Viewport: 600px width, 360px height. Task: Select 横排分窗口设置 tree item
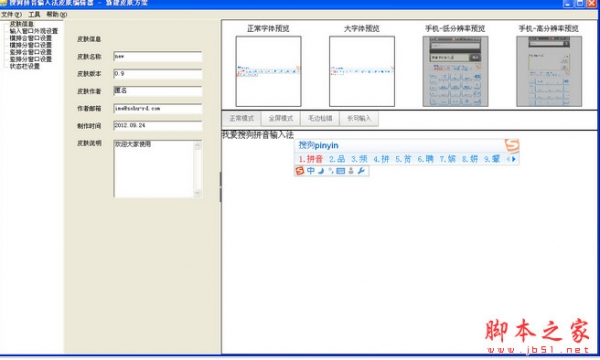coord(31,45)
